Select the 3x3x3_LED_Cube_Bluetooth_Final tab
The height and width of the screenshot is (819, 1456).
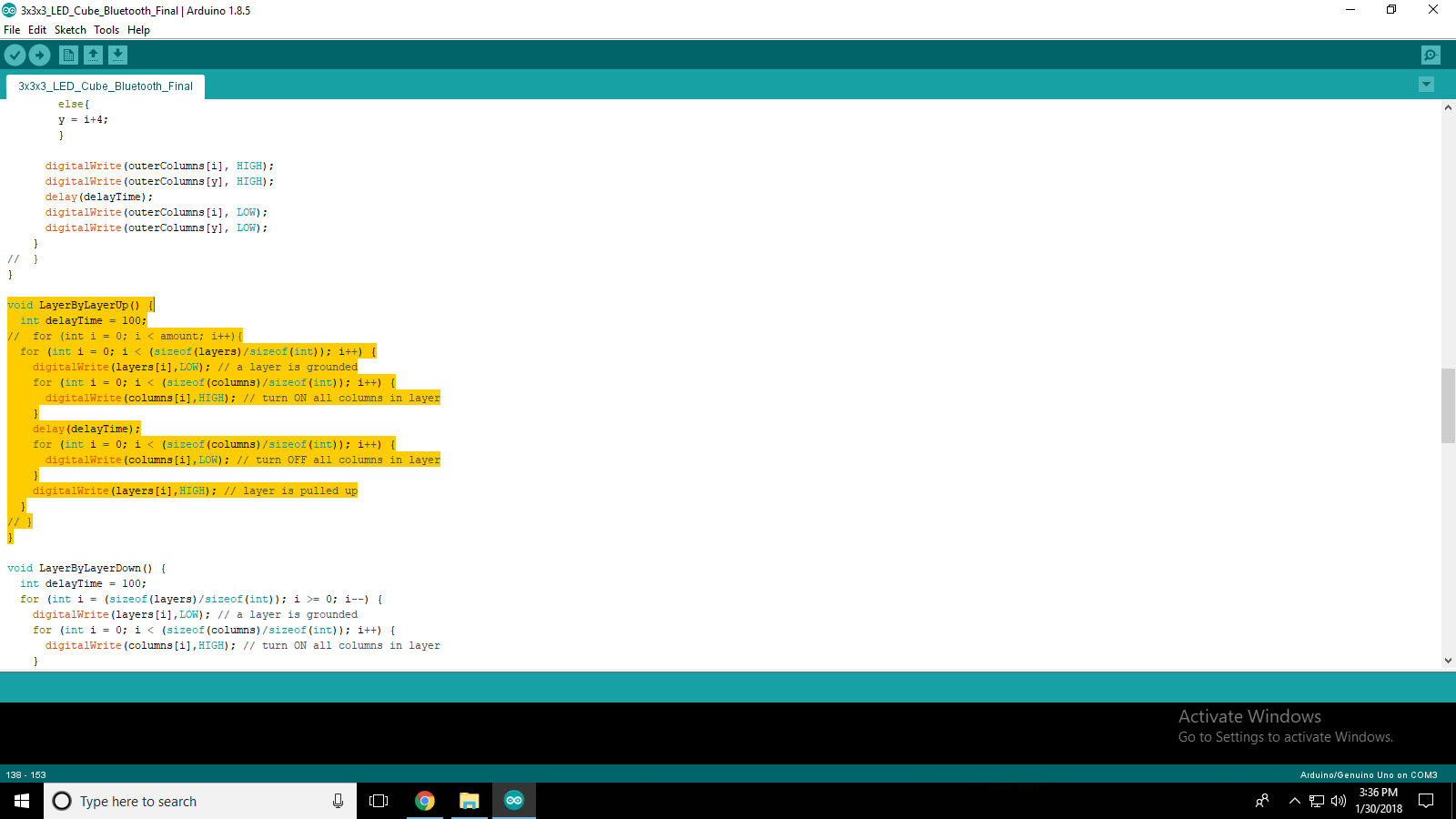tap(106, 86)
